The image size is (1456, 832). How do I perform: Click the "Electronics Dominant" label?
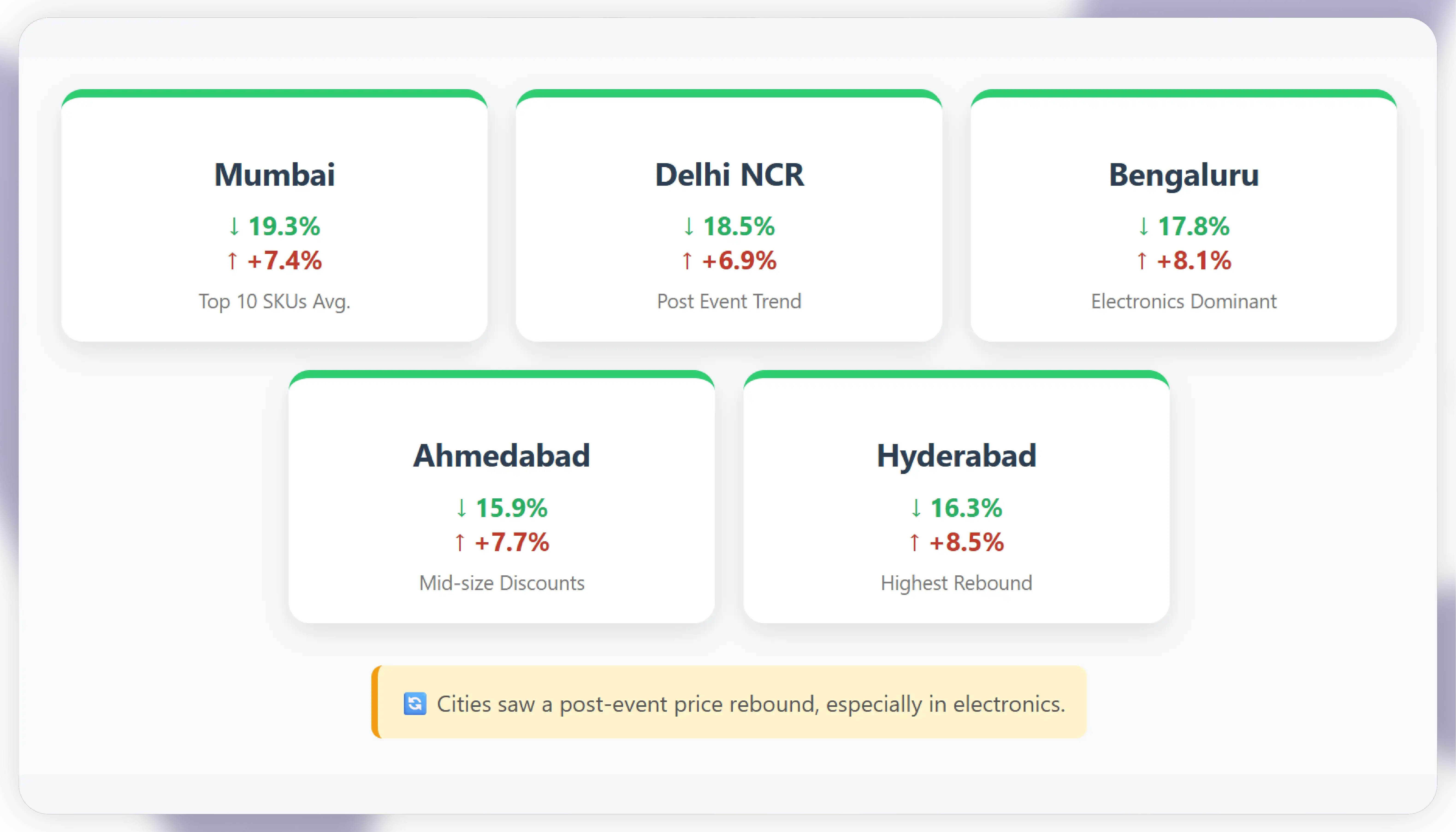click(1183, 301)
